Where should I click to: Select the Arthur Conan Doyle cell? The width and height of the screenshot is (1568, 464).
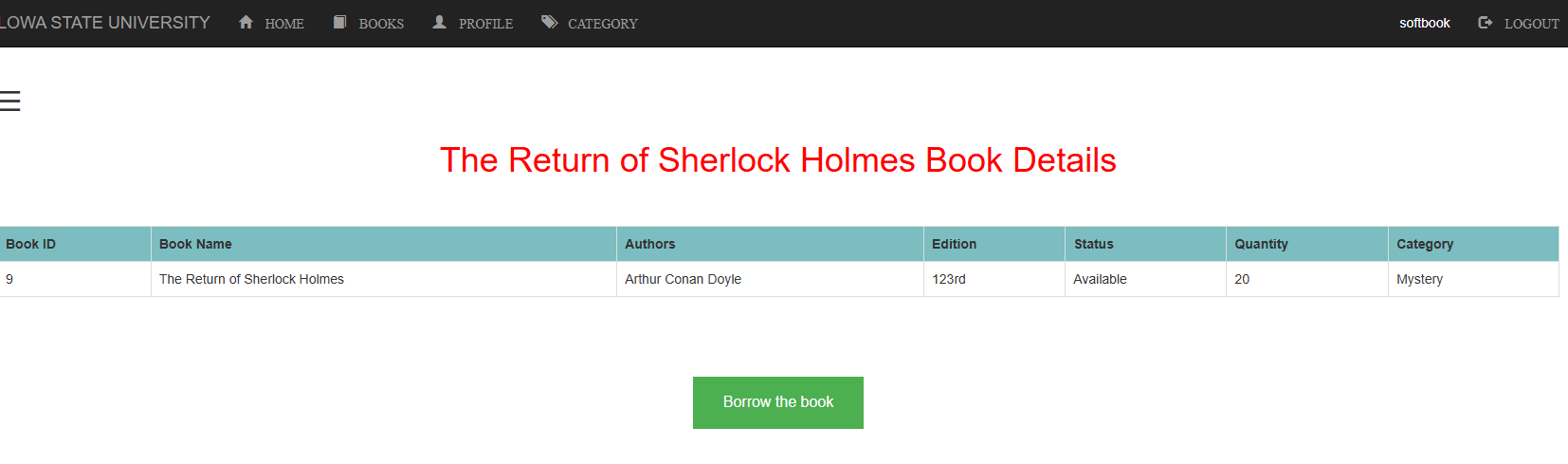(x=683, y=279)
